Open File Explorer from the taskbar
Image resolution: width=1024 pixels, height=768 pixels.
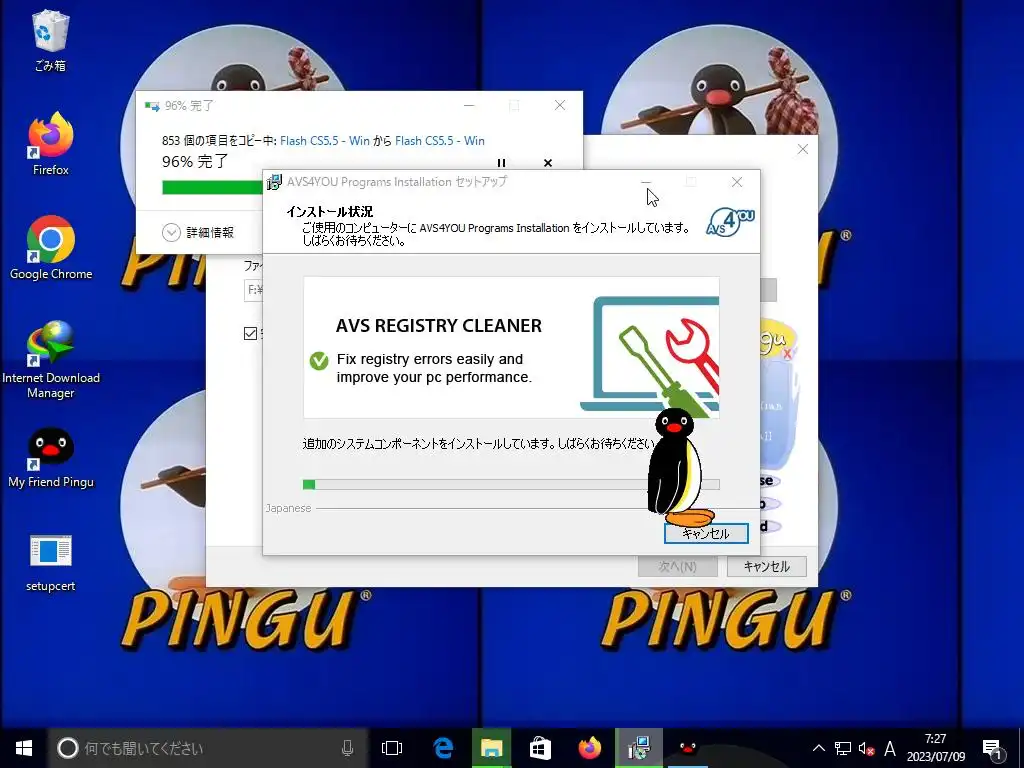(x=491, y=748)
